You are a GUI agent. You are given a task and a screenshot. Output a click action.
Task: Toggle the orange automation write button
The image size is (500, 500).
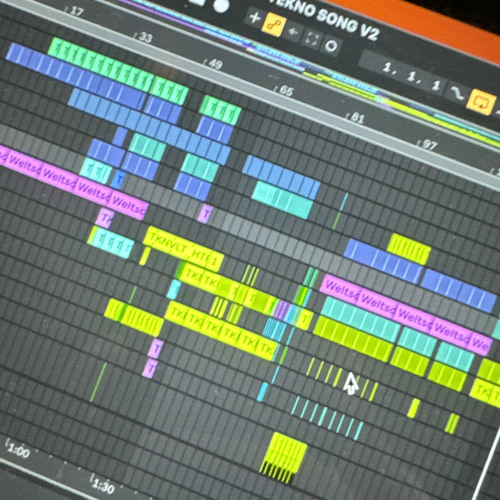pyautogui.click(x=273, y=24)
